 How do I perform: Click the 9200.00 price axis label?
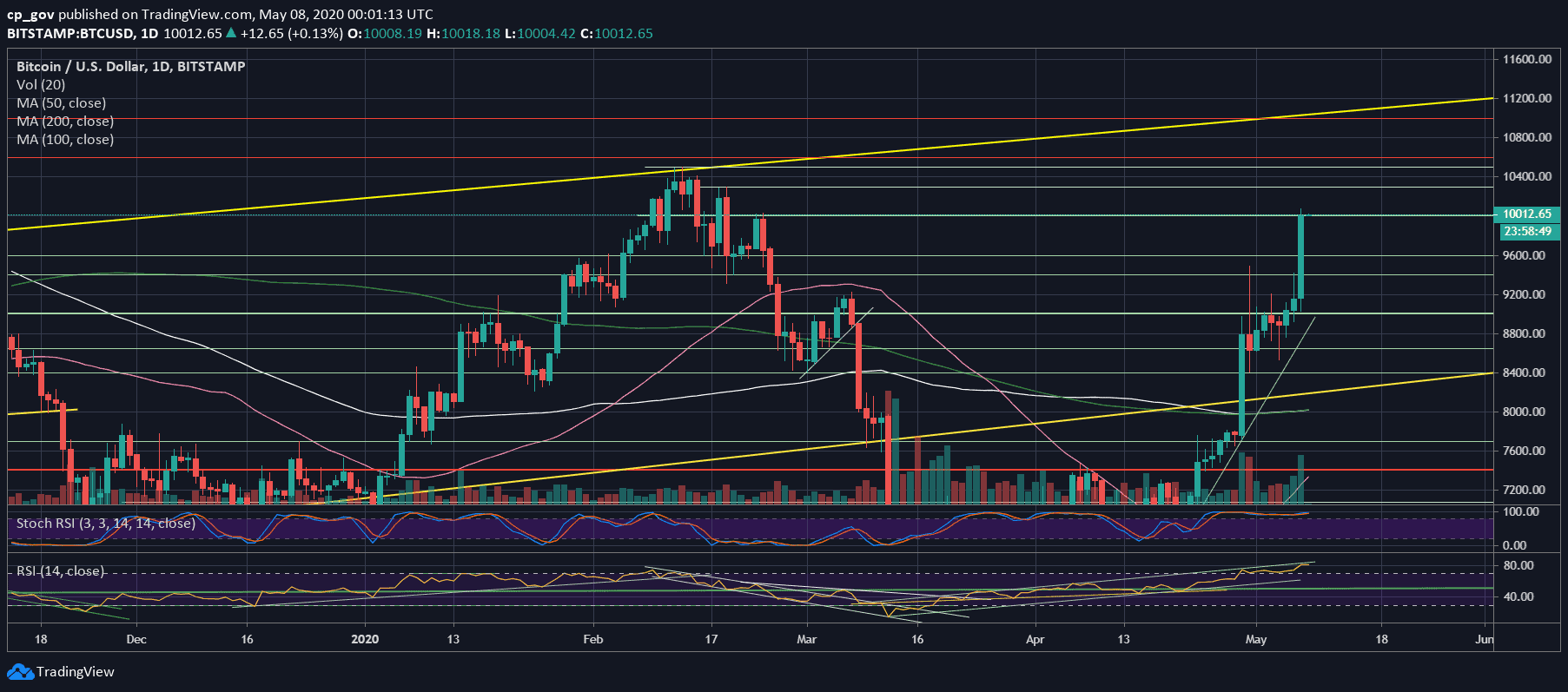1525,294
